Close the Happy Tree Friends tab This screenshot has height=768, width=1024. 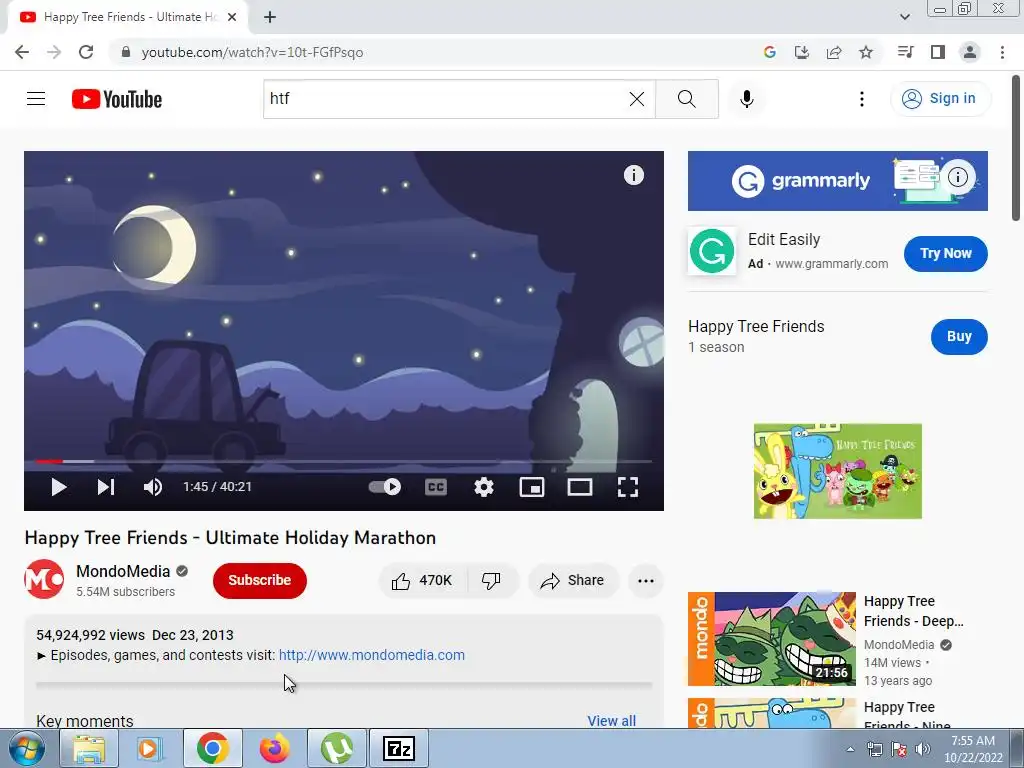232,17
